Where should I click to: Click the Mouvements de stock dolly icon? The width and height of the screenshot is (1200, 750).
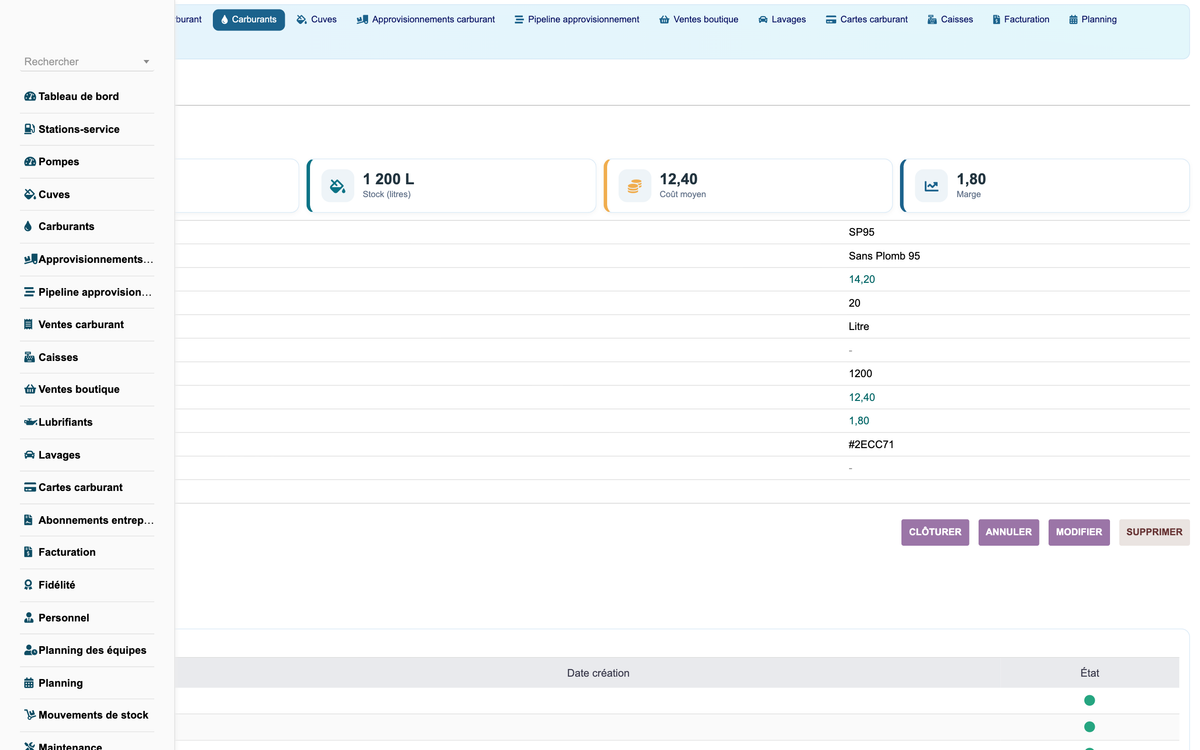click(31, 715)
